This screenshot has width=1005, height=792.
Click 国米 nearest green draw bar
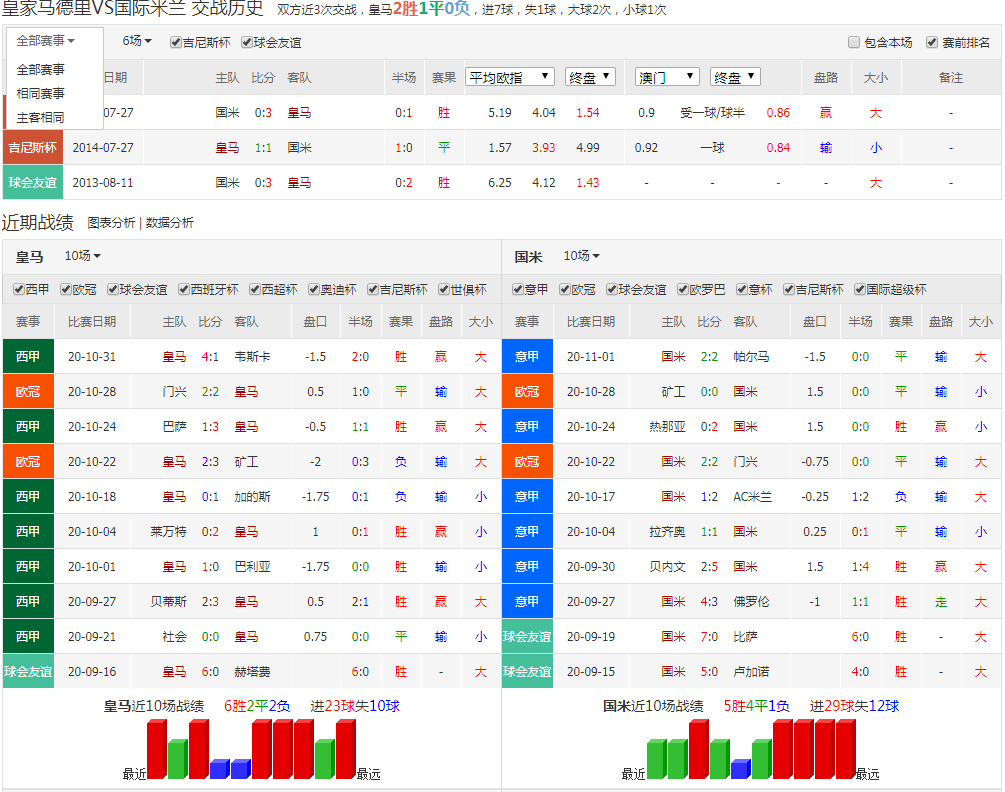pos(656,759)
